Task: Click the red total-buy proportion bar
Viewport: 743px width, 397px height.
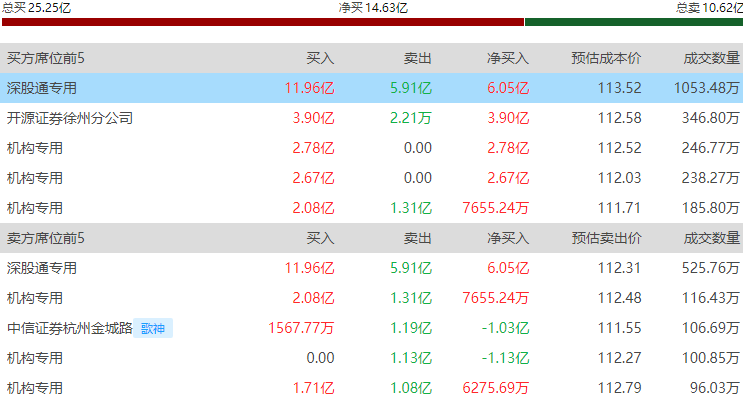Action: pos(263,22)
